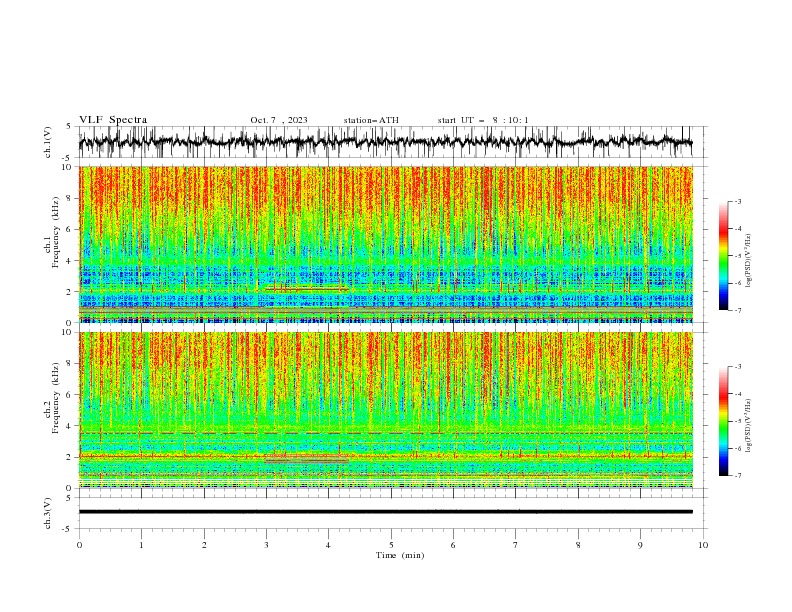Image resolution: width=792 pixels, height=612 pixels.
Task: Click the time axis tick label "10"
Action: point(703,545)
